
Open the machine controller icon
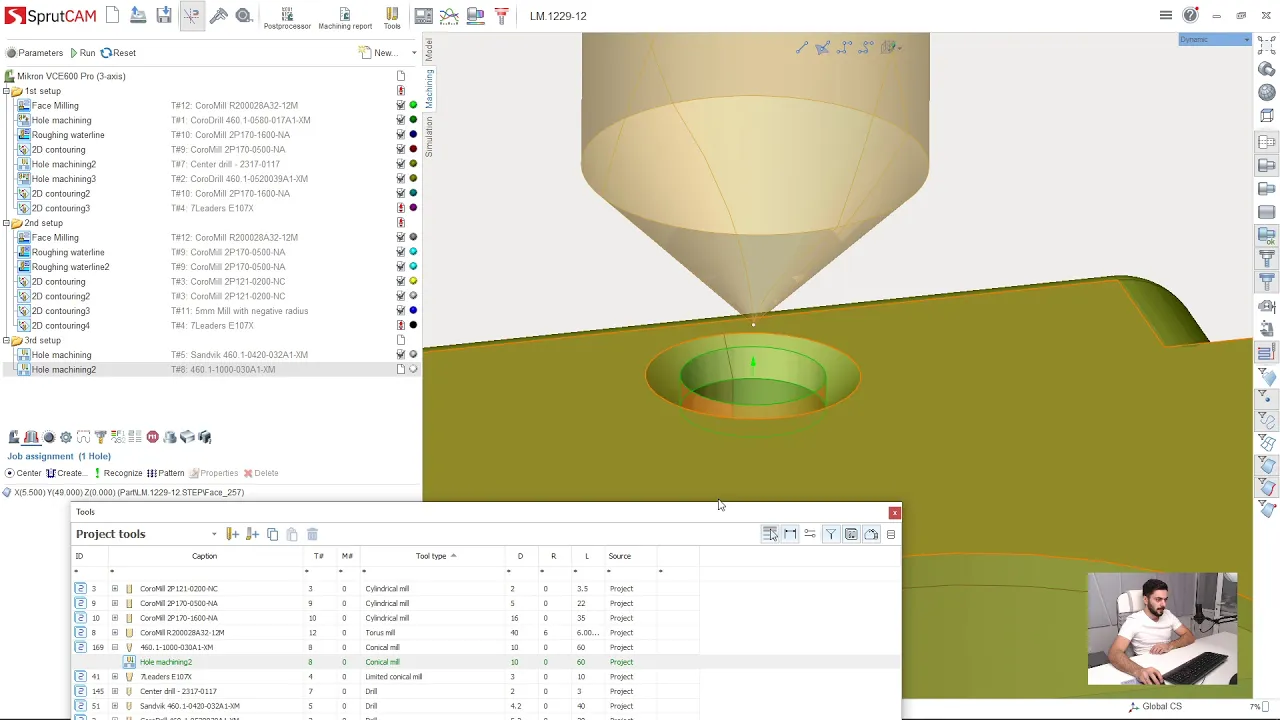point(424,16)
